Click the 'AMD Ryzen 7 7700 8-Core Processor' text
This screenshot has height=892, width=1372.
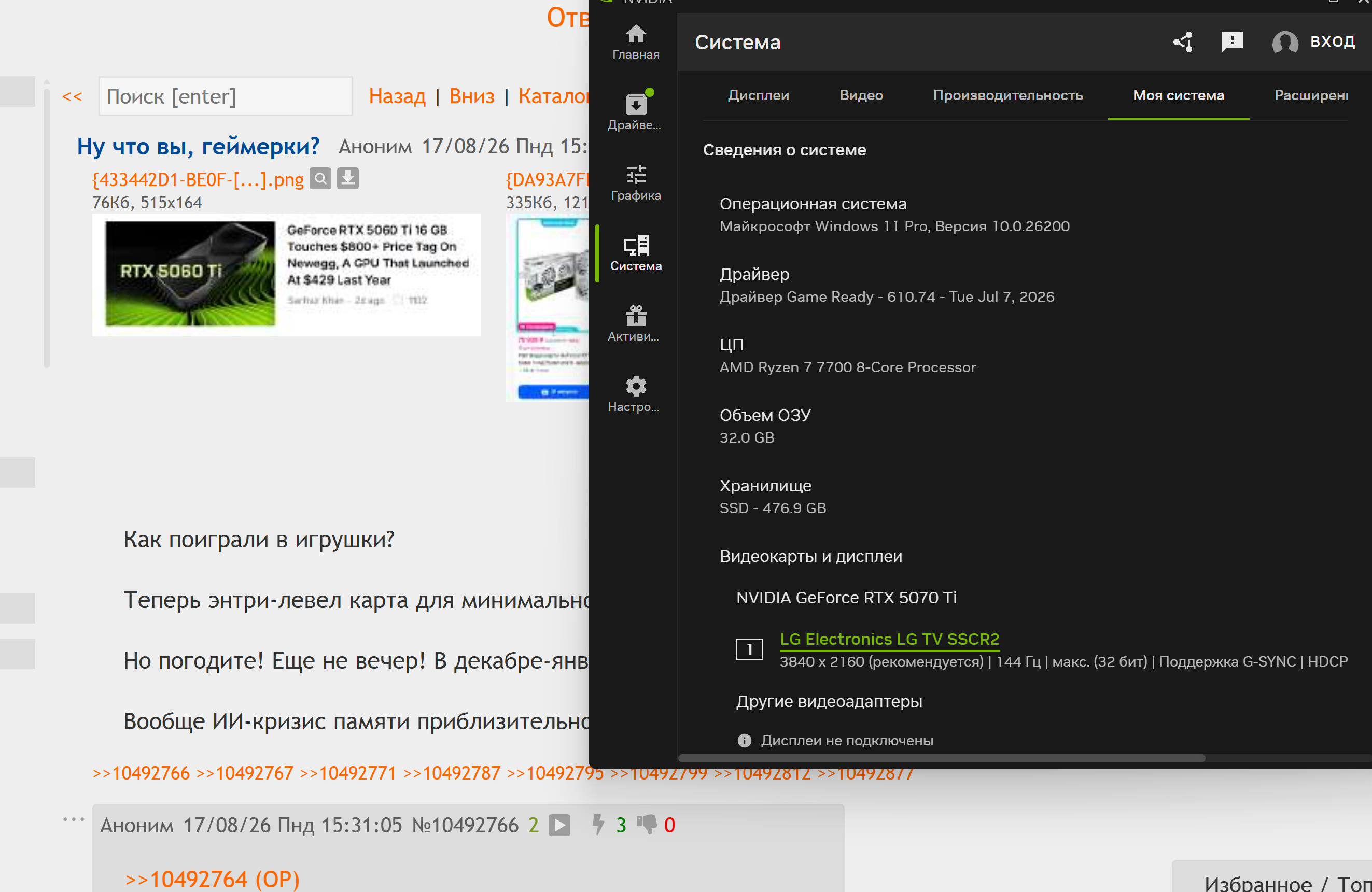point(847,367)
